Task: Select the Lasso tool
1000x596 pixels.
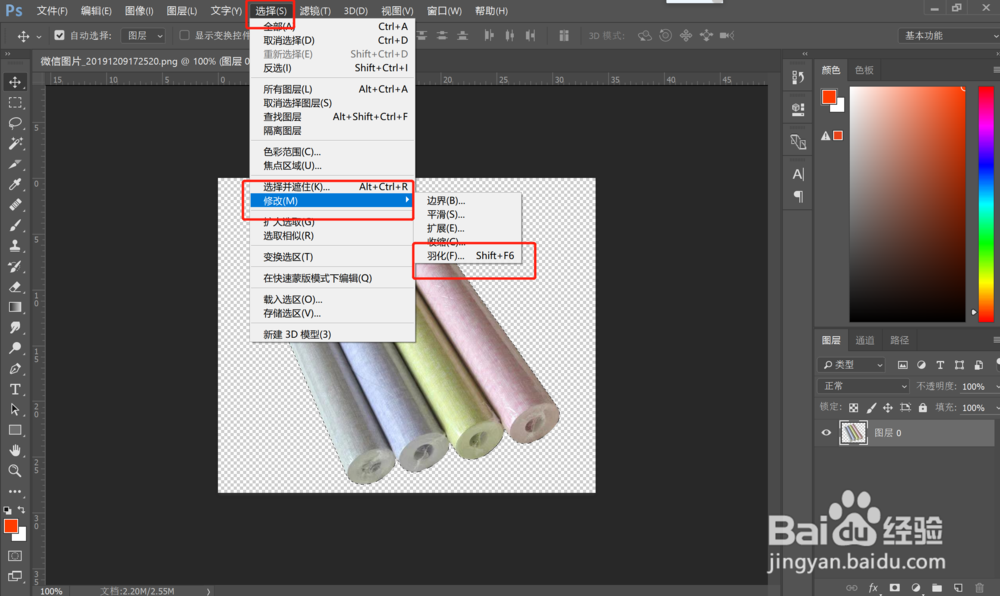Action: coord(15,122)
